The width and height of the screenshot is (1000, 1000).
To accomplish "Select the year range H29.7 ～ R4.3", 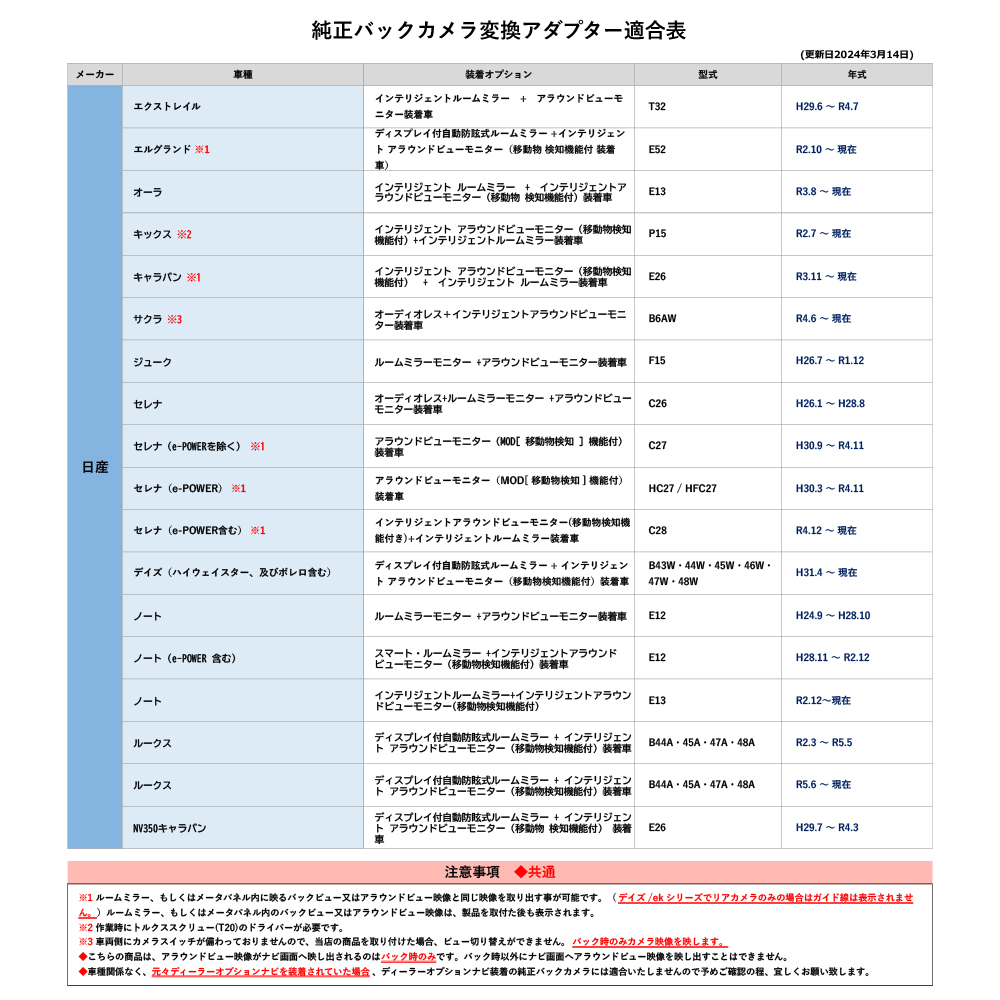I will click(x=827, y=827).
